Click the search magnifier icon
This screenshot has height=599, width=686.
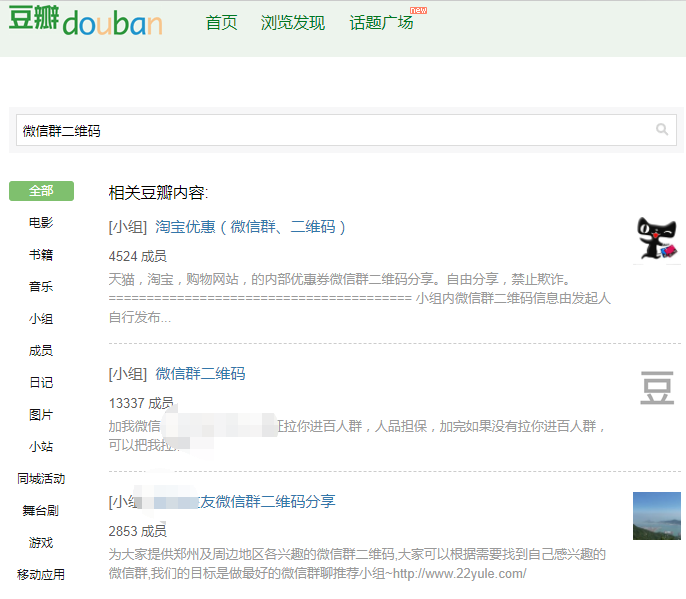tap(661, 130)
